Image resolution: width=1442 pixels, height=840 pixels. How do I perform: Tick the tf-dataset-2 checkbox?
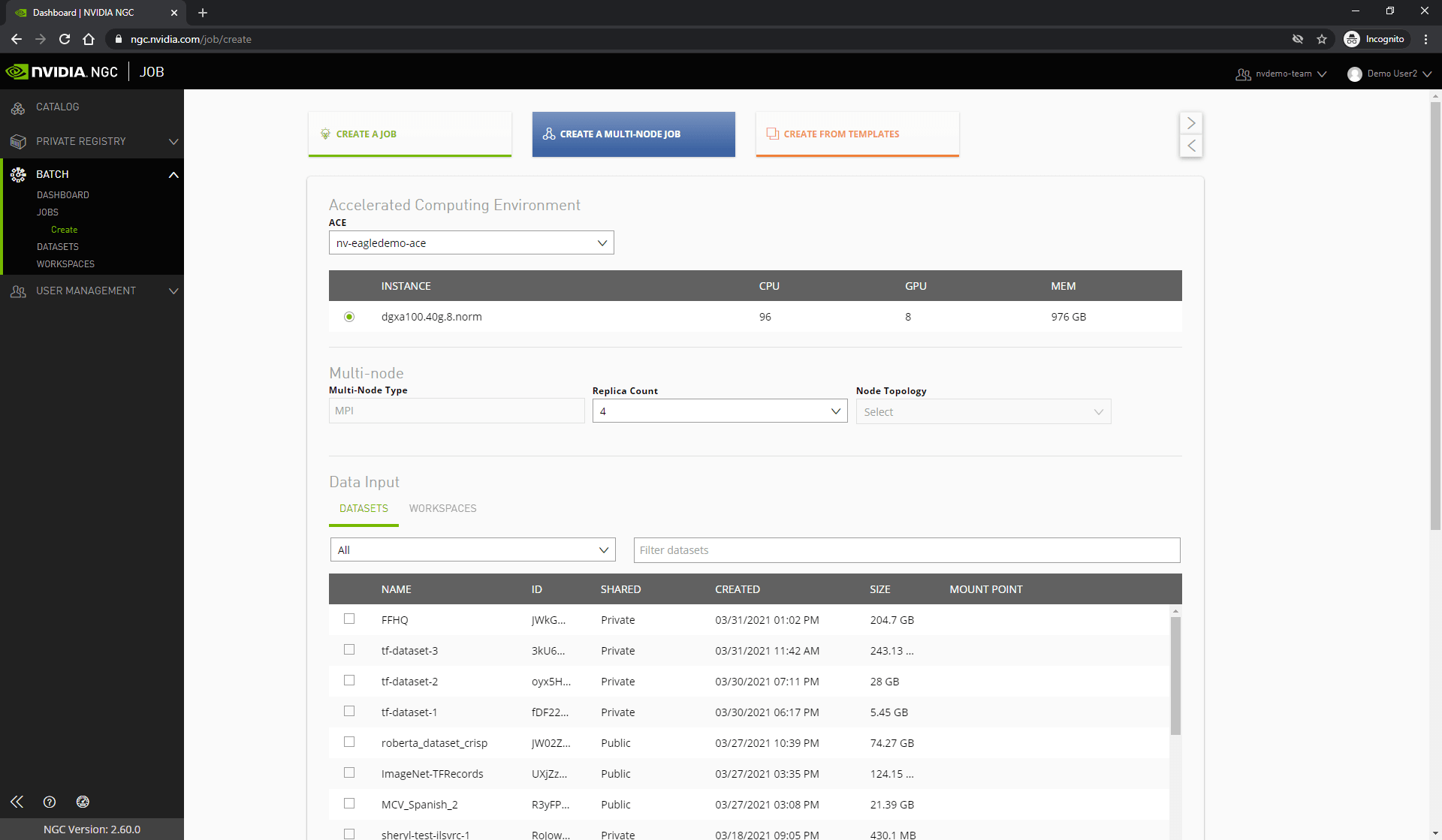(x=349, y=681)
